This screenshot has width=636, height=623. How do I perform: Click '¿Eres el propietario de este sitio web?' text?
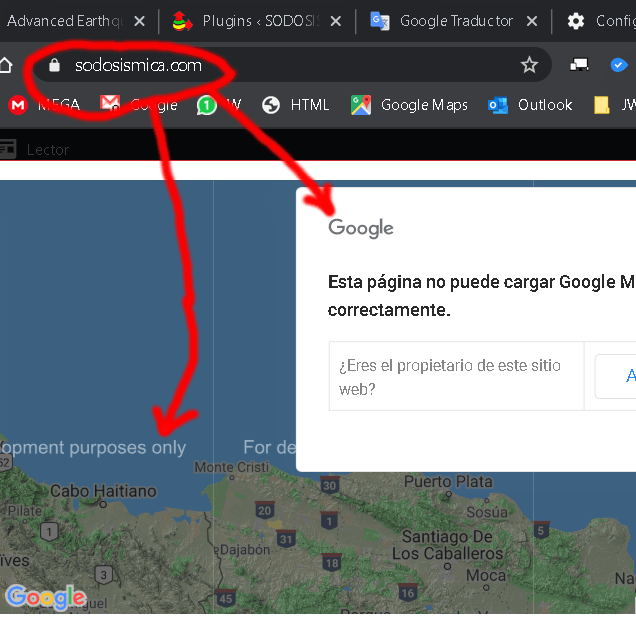[x=449, y=377]
